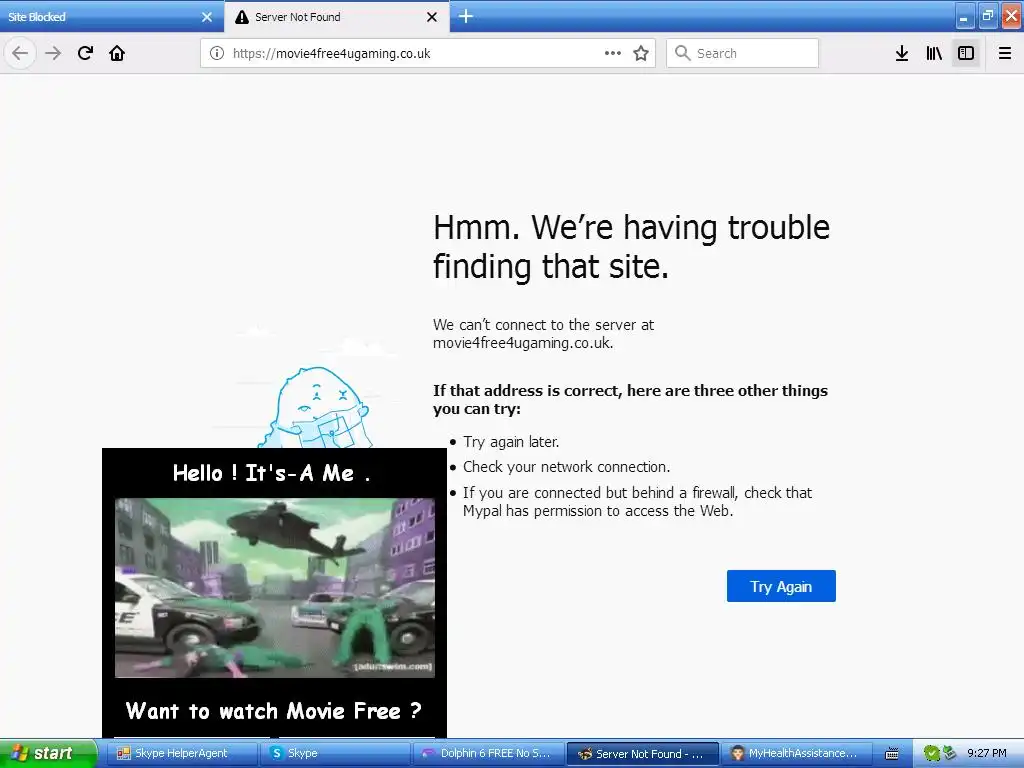Close the Site Blocked tab
This screenshot has height=768, width=1024.
(x=207, y=17)
